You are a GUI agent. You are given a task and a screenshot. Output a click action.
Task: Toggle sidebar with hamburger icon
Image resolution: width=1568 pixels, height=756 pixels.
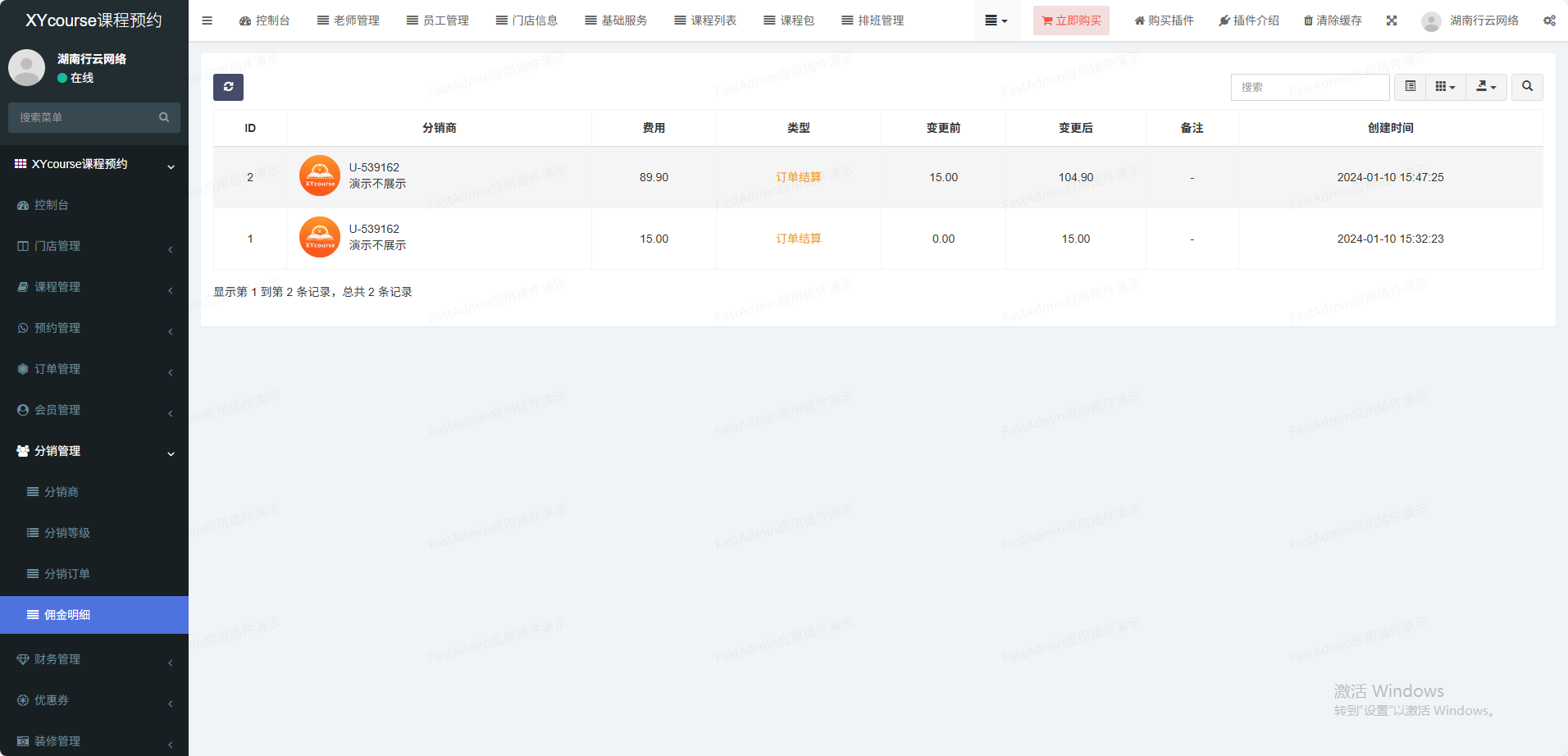point(207,20)
